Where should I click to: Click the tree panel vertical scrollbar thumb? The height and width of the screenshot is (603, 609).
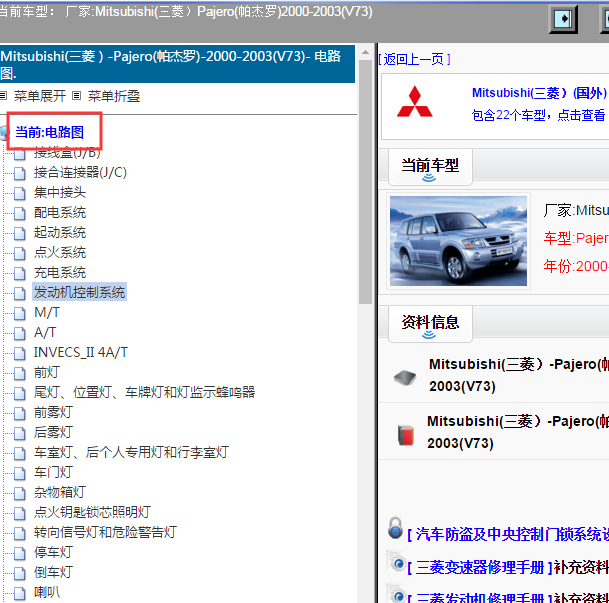tap(365, 182)
